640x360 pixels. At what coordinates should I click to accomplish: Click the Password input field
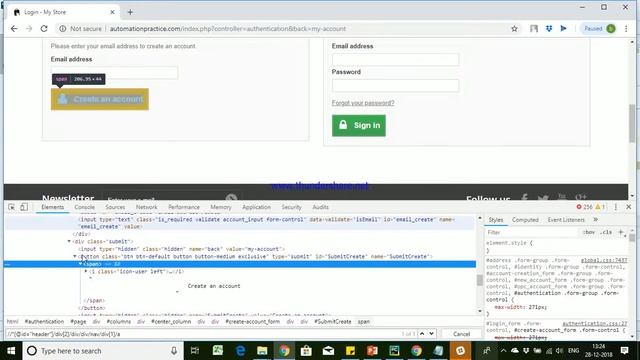(x=395, y=85)
